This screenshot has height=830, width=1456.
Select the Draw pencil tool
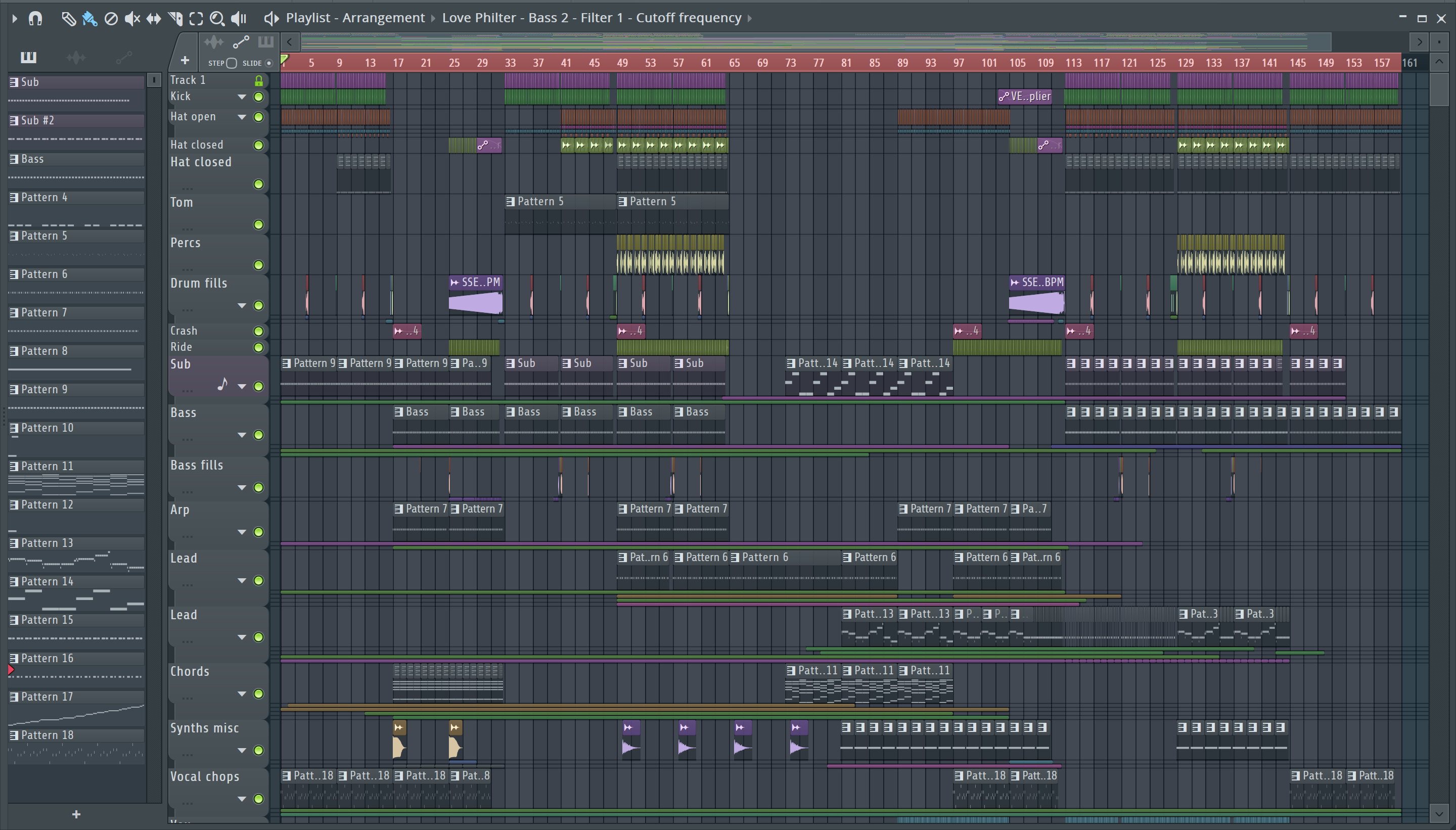pos(68,18)
